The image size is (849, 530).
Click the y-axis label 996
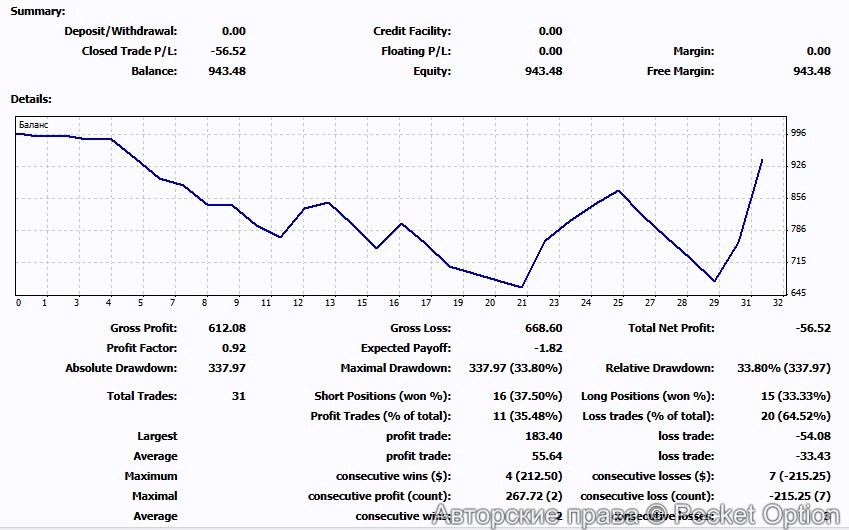coord(798,133)
